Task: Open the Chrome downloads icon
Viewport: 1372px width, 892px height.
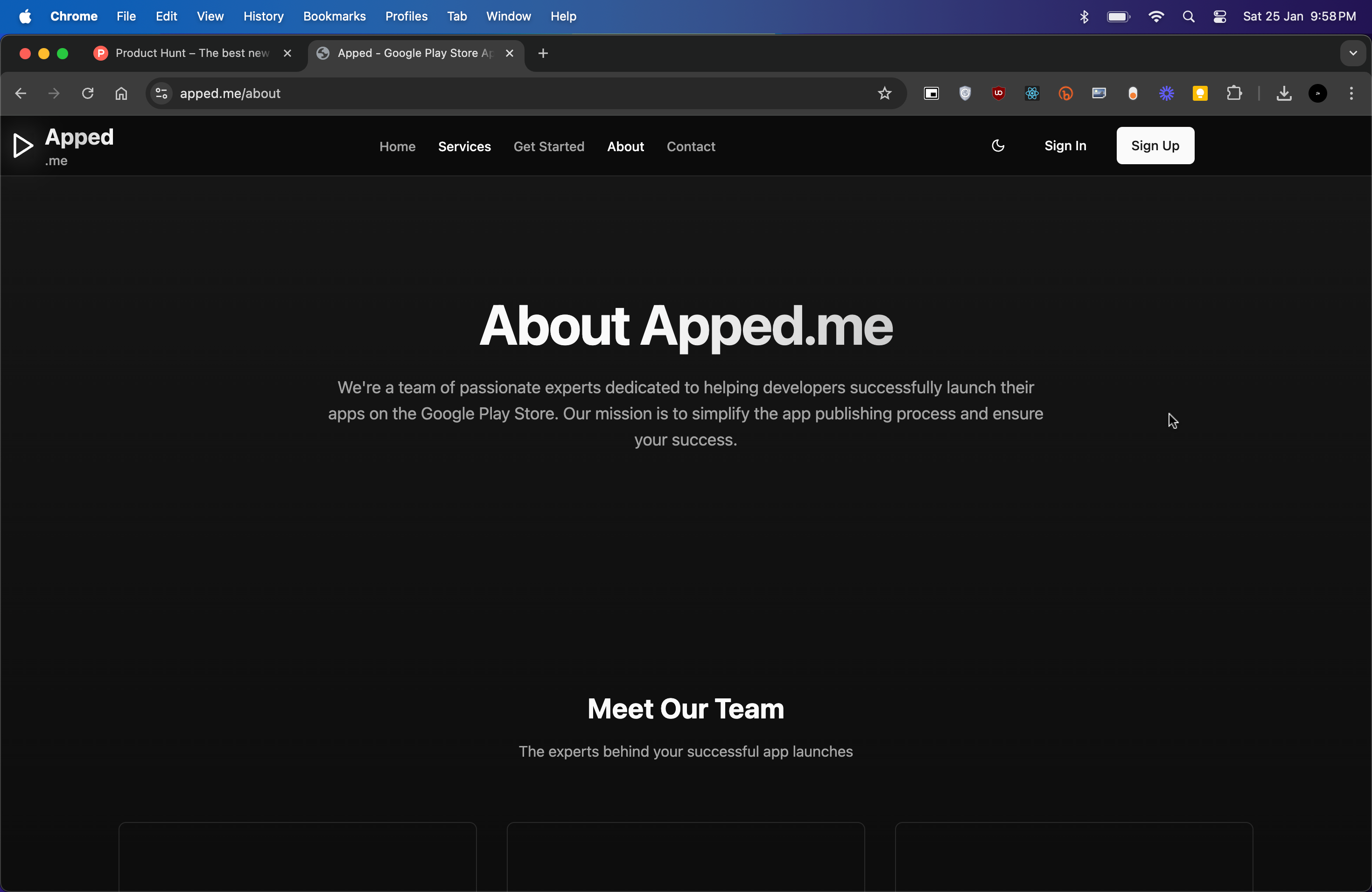Action: (1284, 93)
